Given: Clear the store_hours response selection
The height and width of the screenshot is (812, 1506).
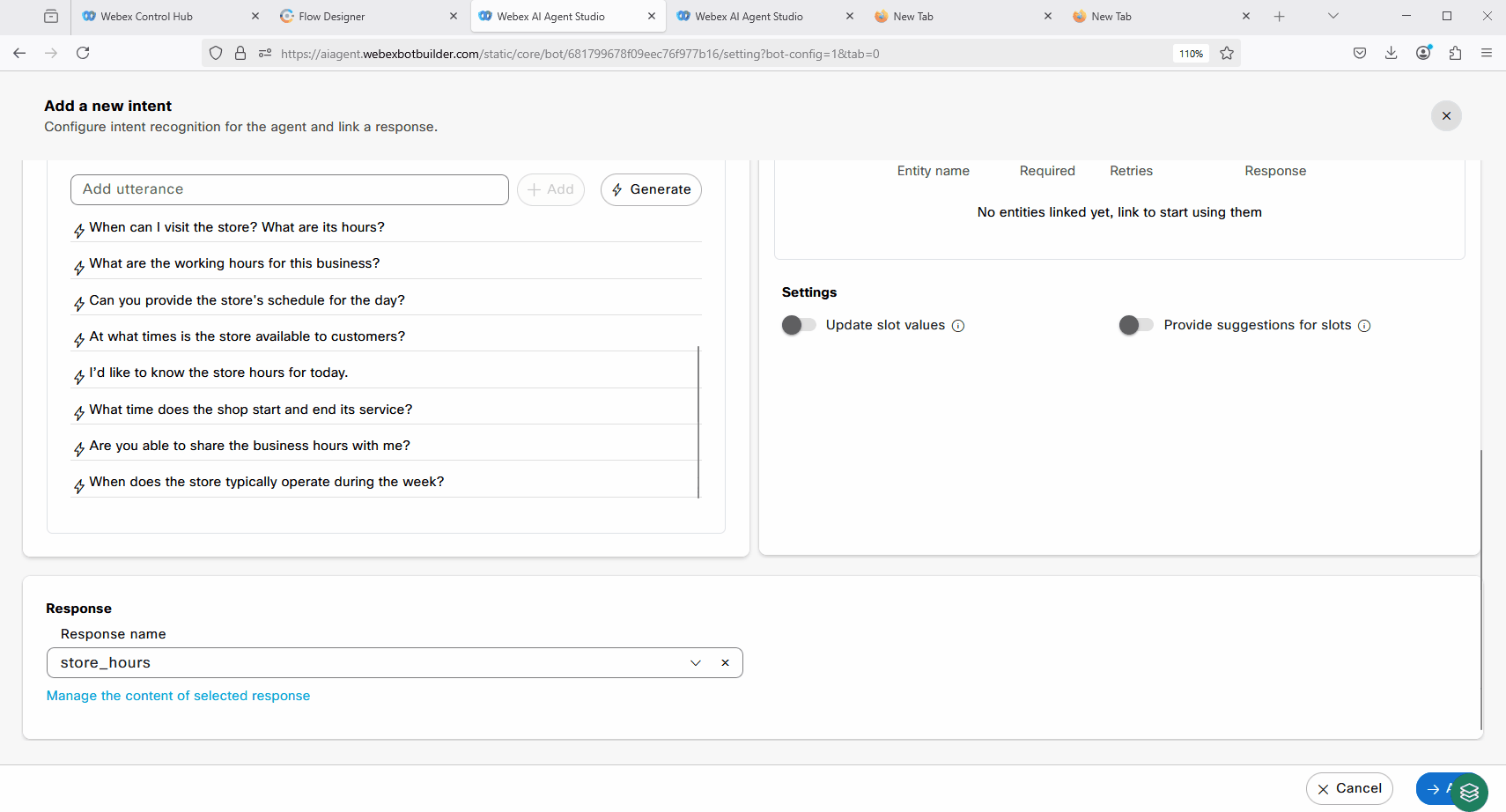Looking at the screenshot, I should pos(725,663).
